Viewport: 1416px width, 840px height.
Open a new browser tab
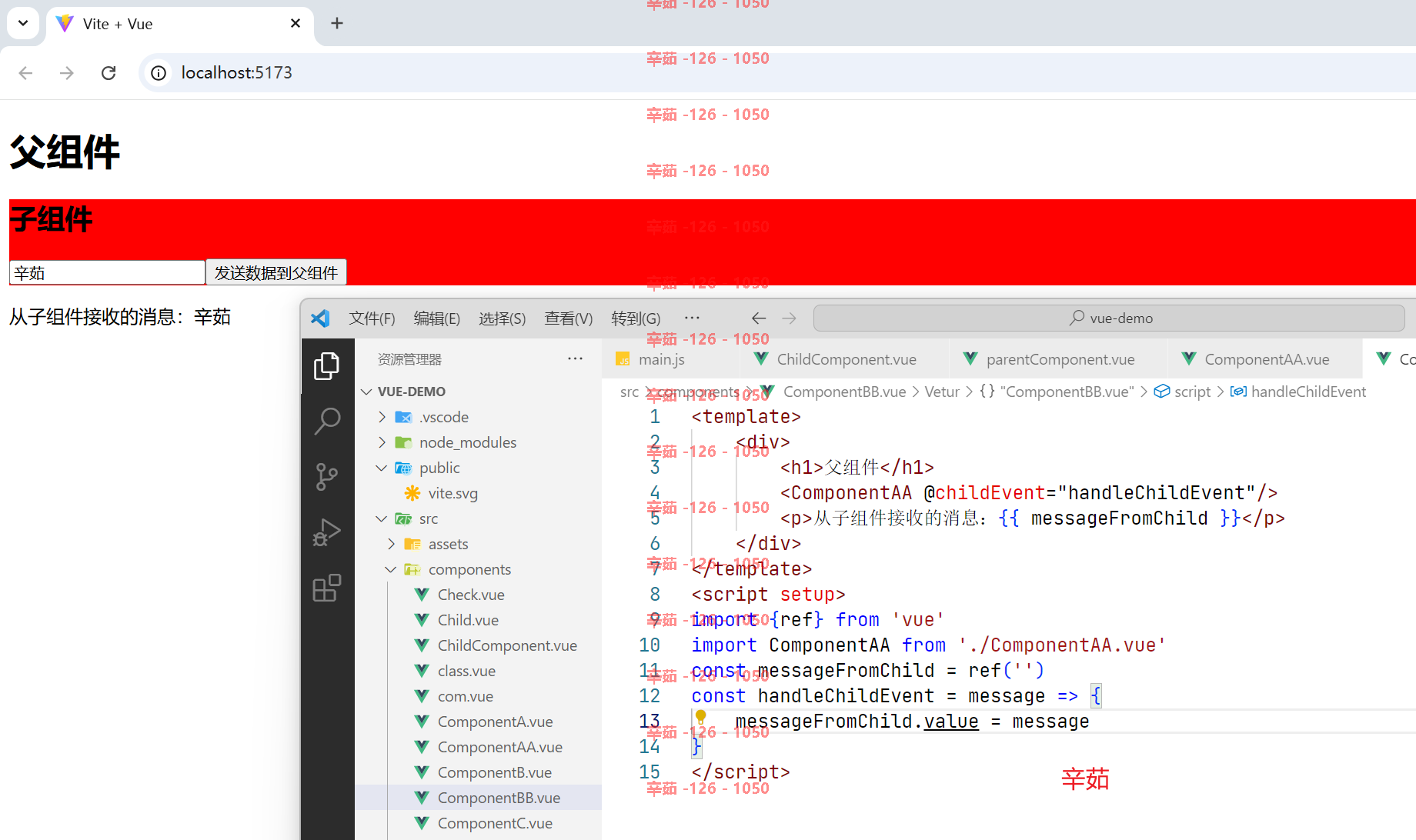(336, 24)
